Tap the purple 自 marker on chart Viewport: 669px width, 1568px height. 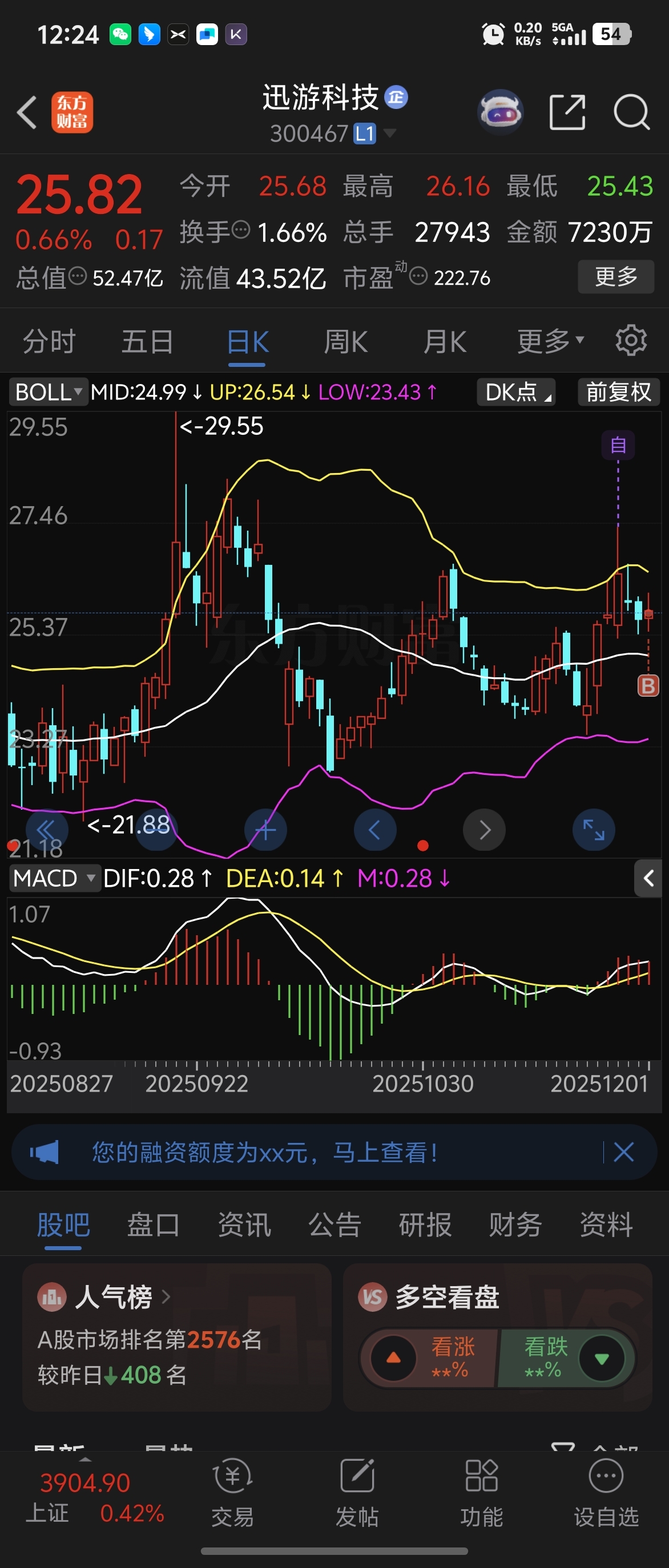pos(618,445)
